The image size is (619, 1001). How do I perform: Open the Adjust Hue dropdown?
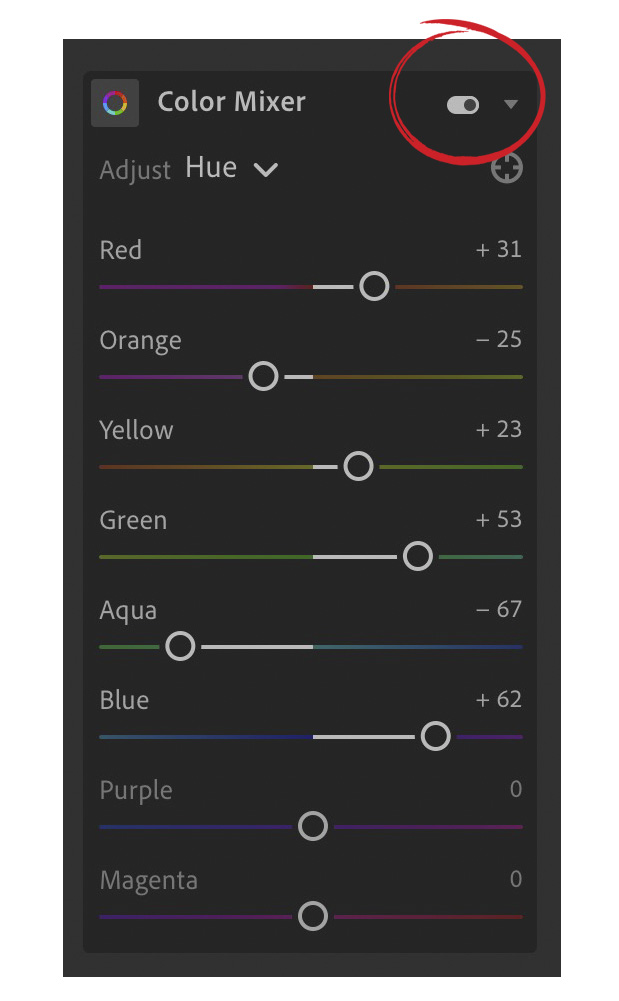[231, 168]
